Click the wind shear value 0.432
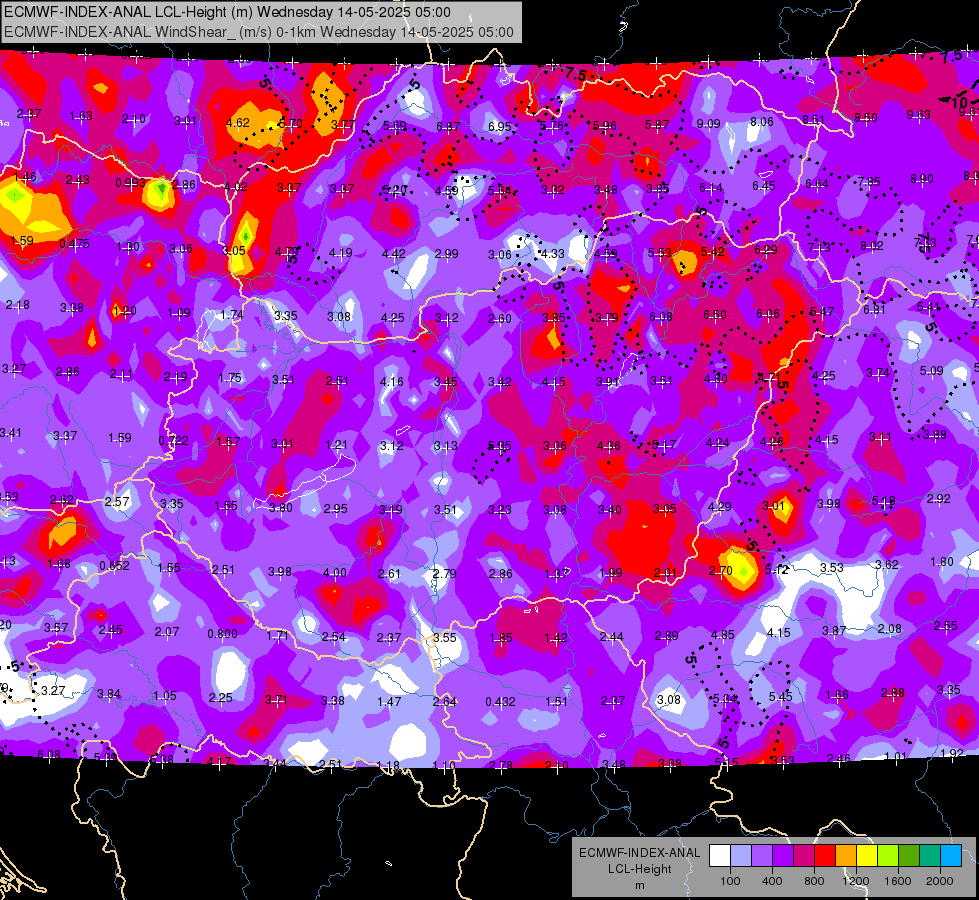979x900 pixels. tap(501, 701)
